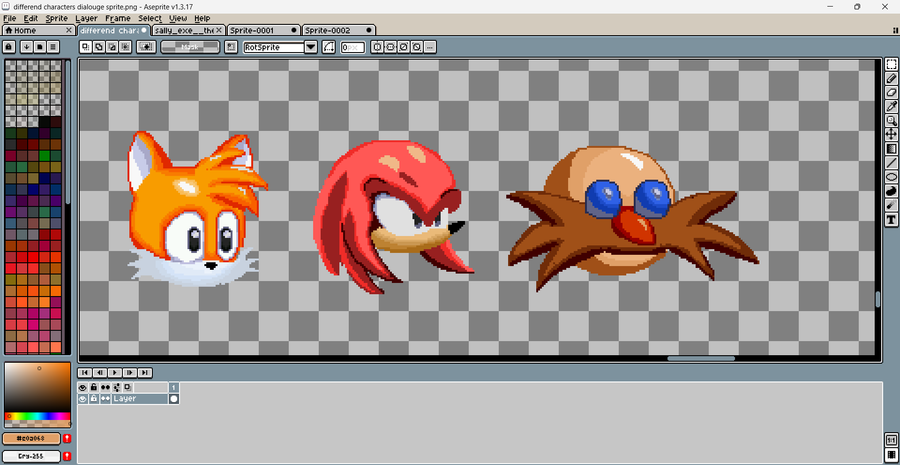Open the RotSprite algorithm dropdown arrow
This screenshot has height=465, width=900.
point(311,47)
